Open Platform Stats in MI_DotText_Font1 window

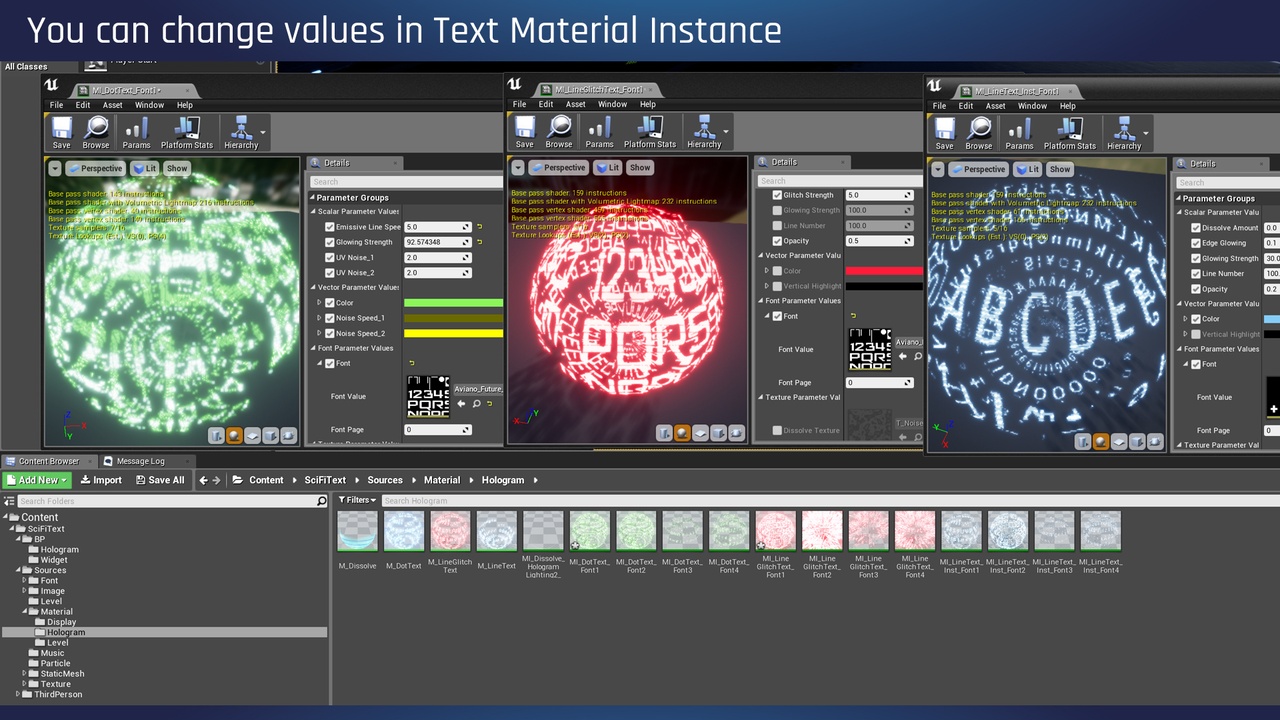pos(187,132)
